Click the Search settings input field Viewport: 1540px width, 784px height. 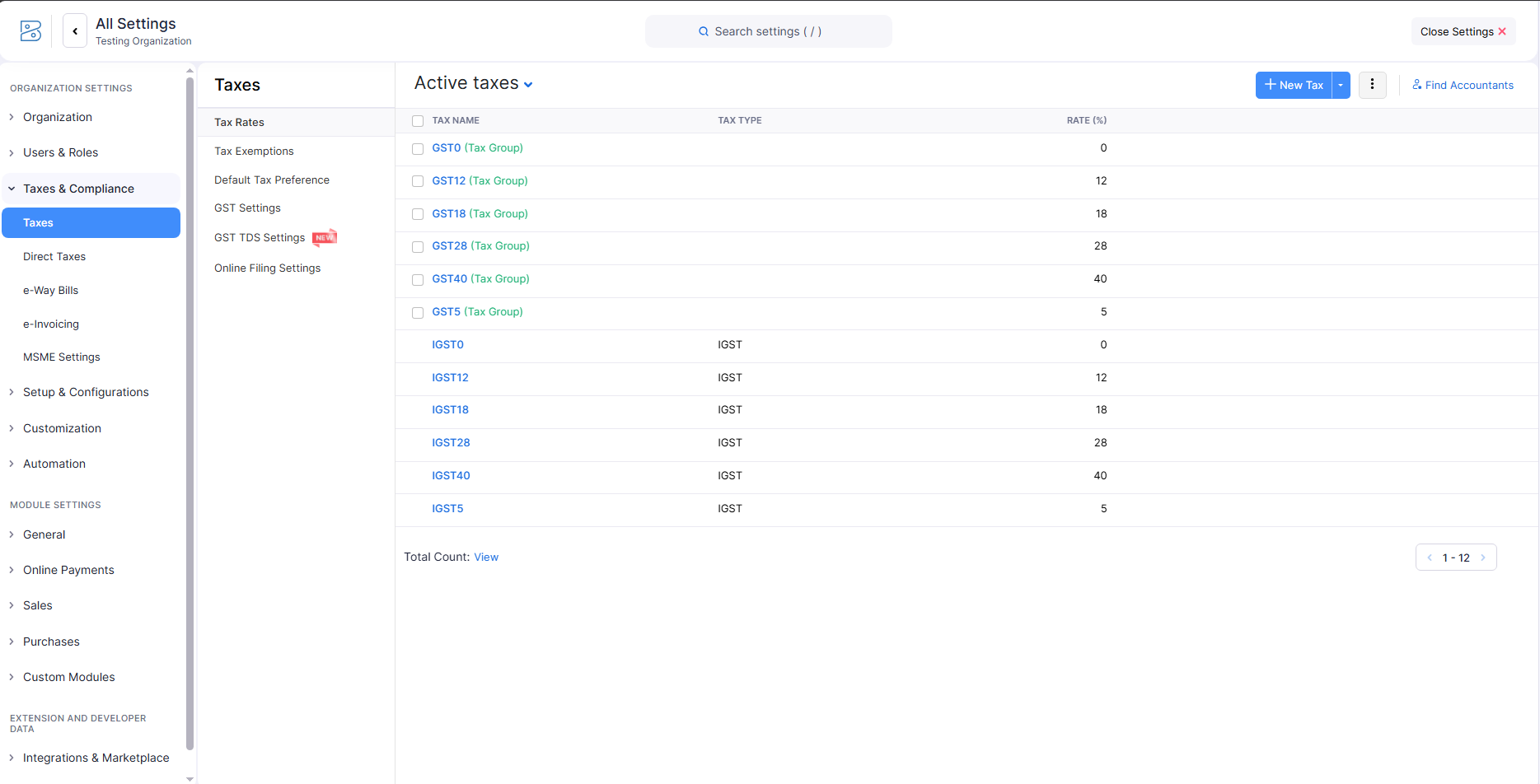click(768, 31)
